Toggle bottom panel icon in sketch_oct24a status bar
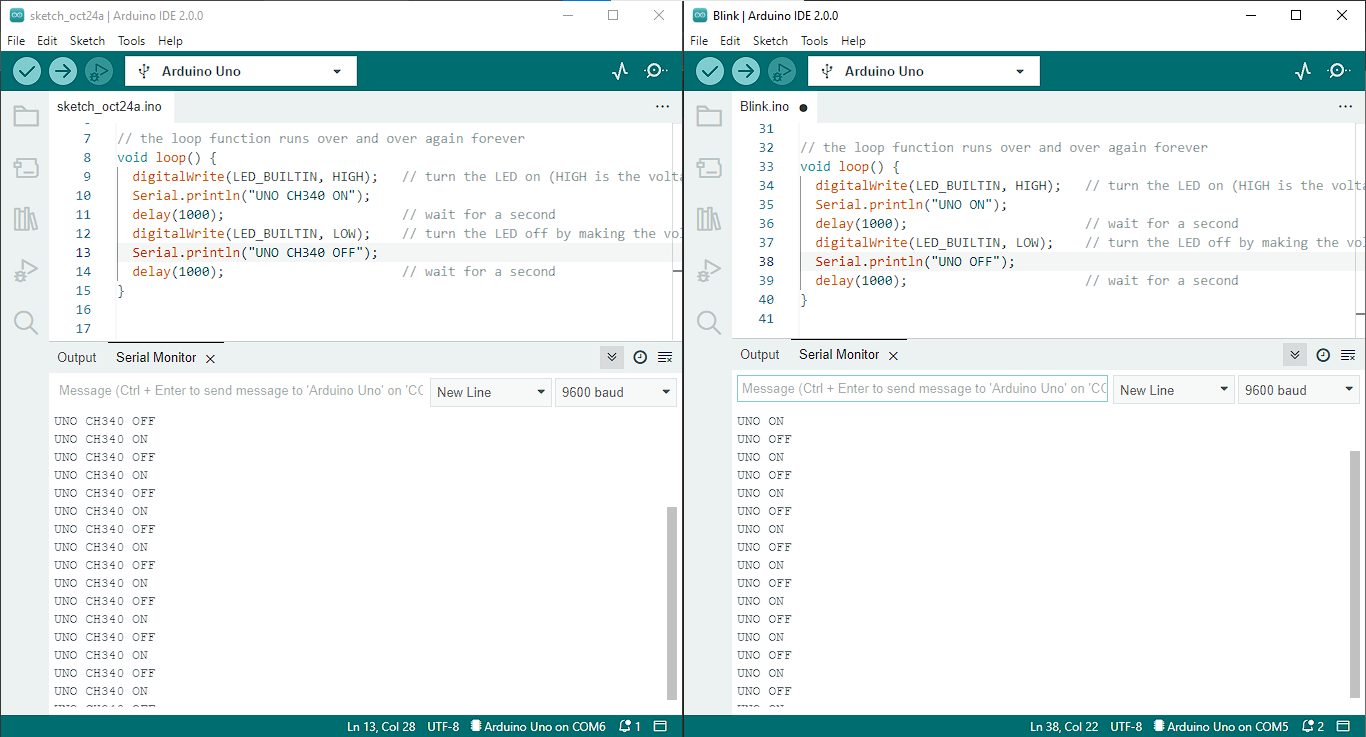 click(x=660, y=727)
